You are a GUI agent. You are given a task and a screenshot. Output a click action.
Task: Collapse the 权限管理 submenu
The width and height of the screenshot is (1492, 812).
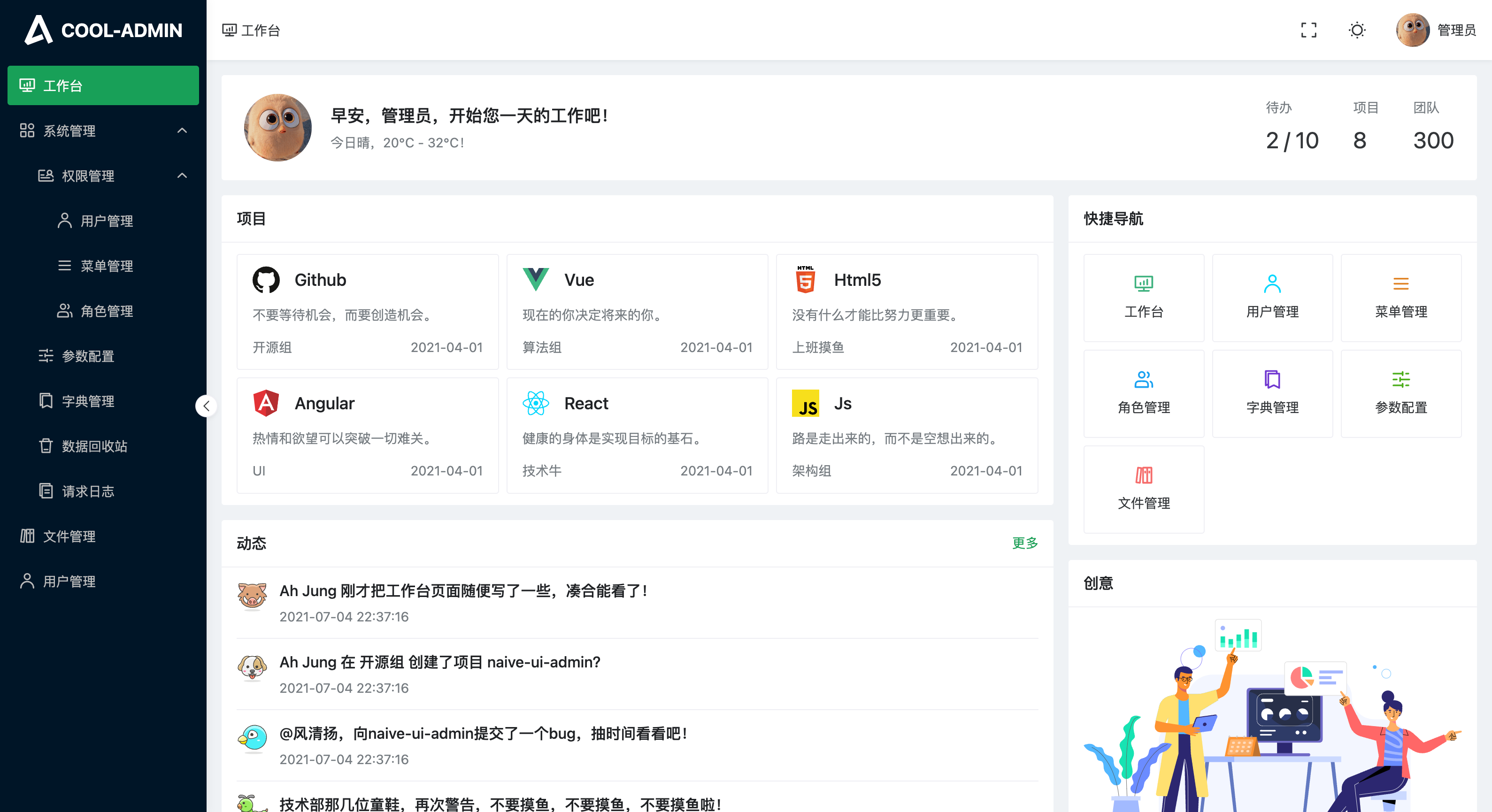[183, 176]
